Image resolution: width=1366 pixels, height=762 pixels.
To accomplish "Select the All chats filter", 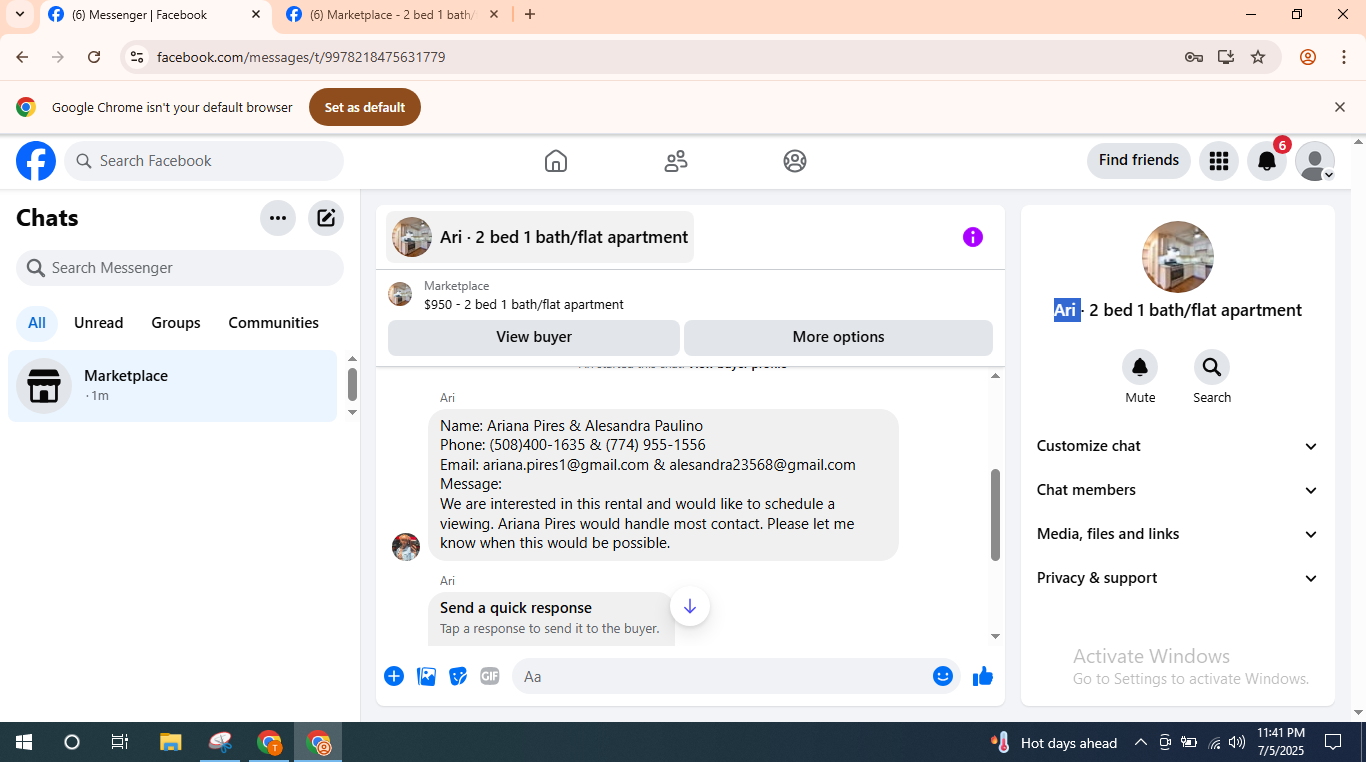I will point(37,323).
